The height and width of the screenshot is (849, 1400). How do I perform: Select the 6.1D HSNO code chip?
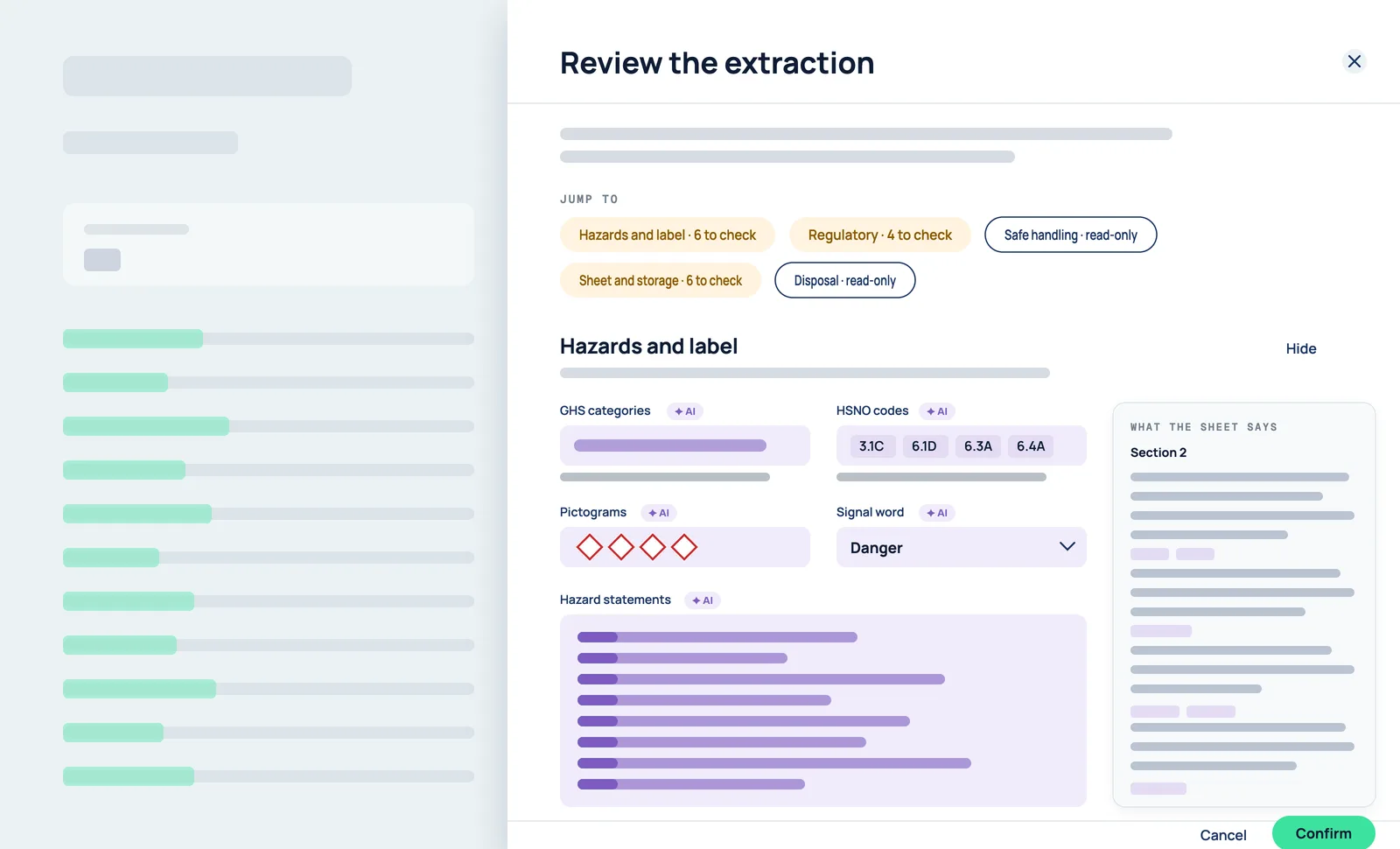pos(924,446)
